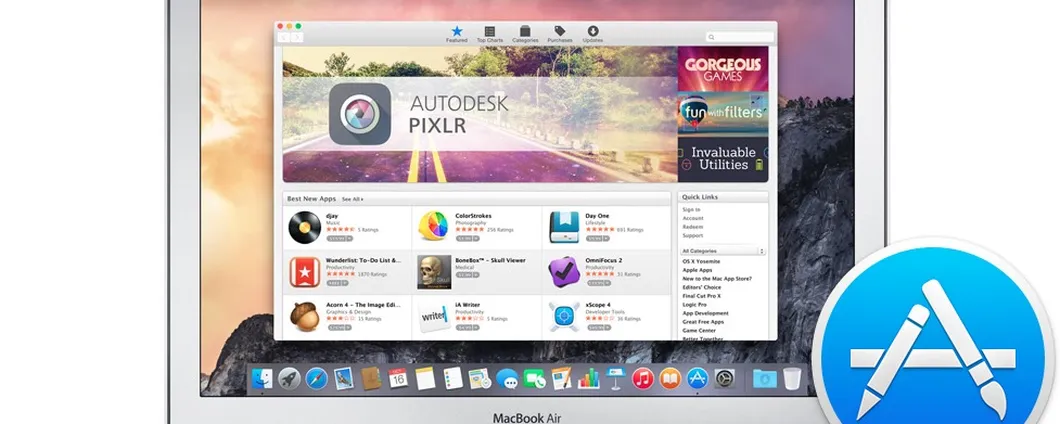Viewport: 1060px width, 424px height.
Task: Open Notes in the Dock
Action: point(425,378)
